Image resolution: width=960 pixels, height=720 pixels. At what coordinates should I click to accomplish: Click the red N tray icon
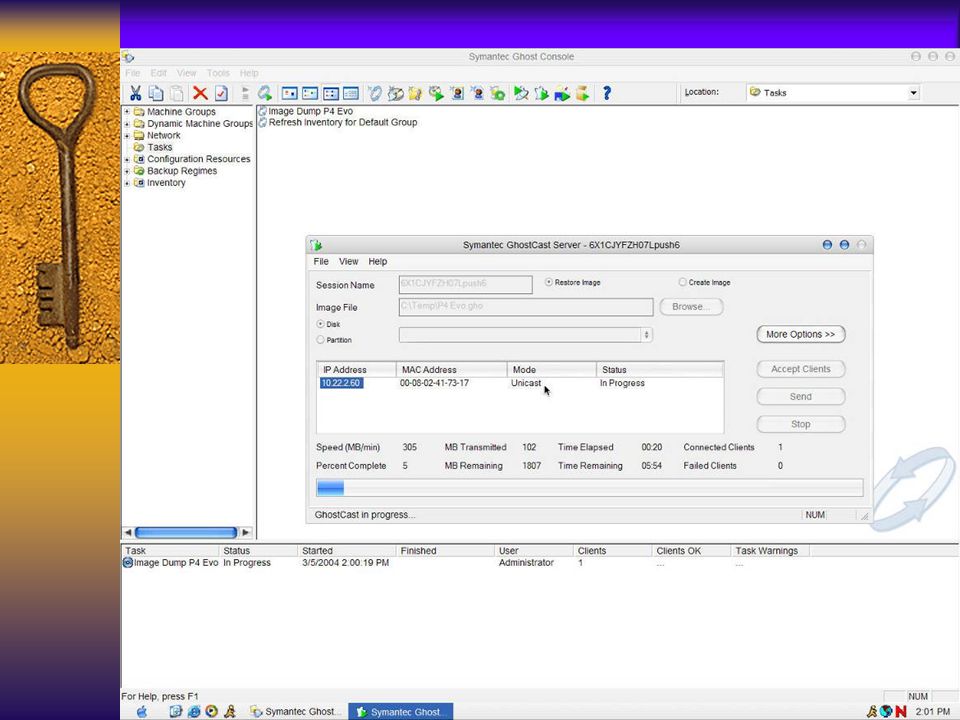tap(901, 711)
